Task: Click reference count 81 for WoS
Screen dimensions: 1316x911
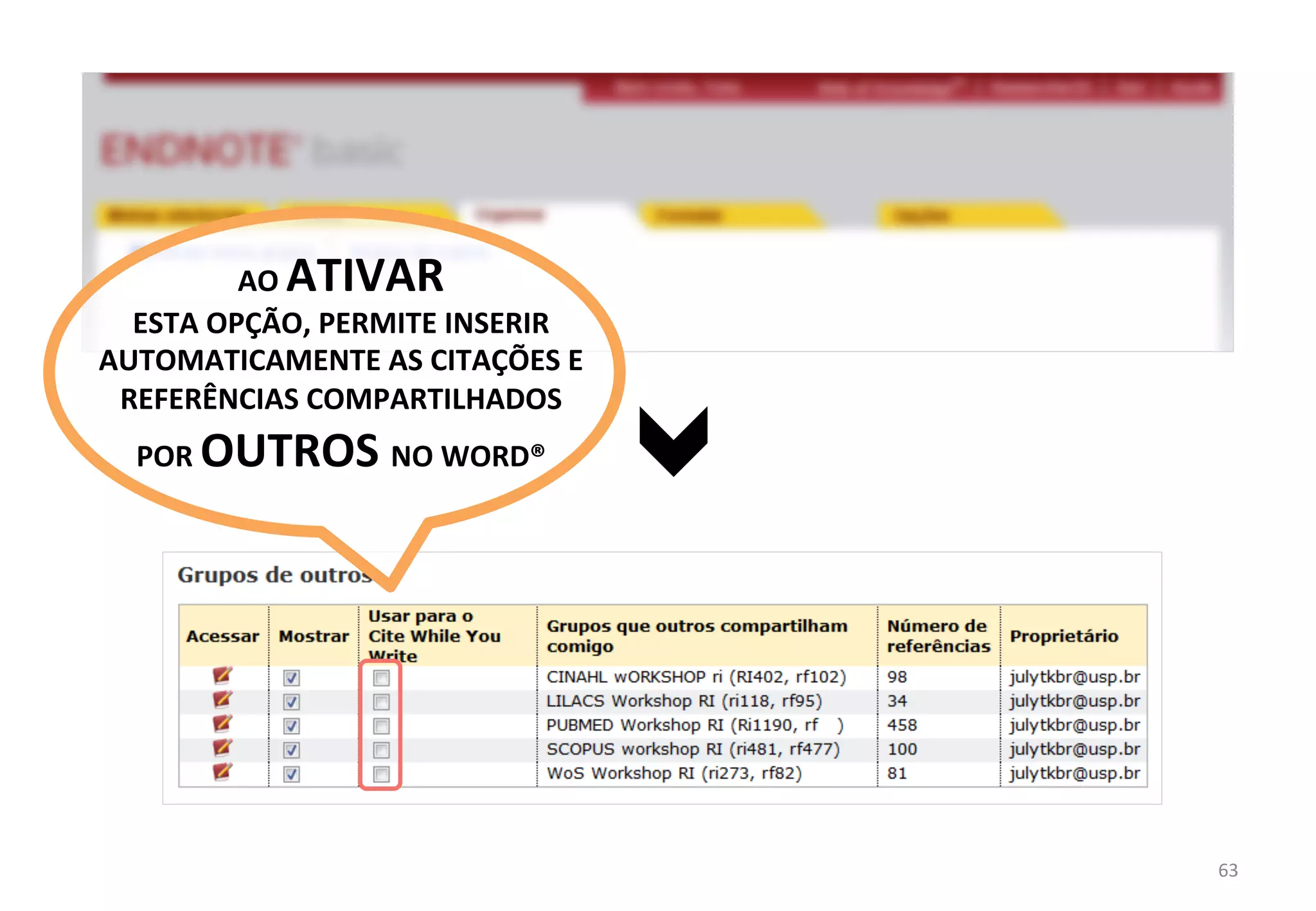Action: (x=897, y=773)
